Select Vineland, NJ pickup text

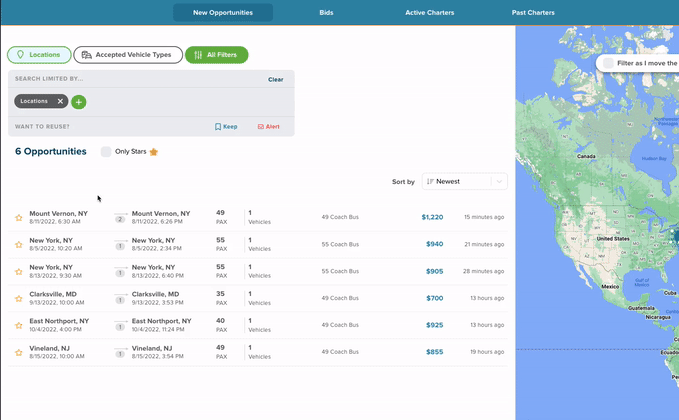pos(49,348)
